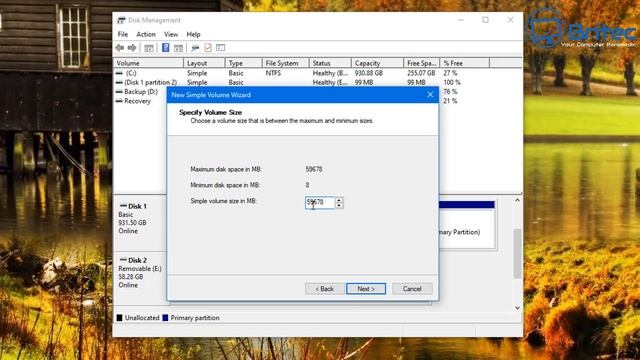Screen dimensions: 640x360
Task: Click the Back button in the wizard
Action: click(x=324, y=289)
